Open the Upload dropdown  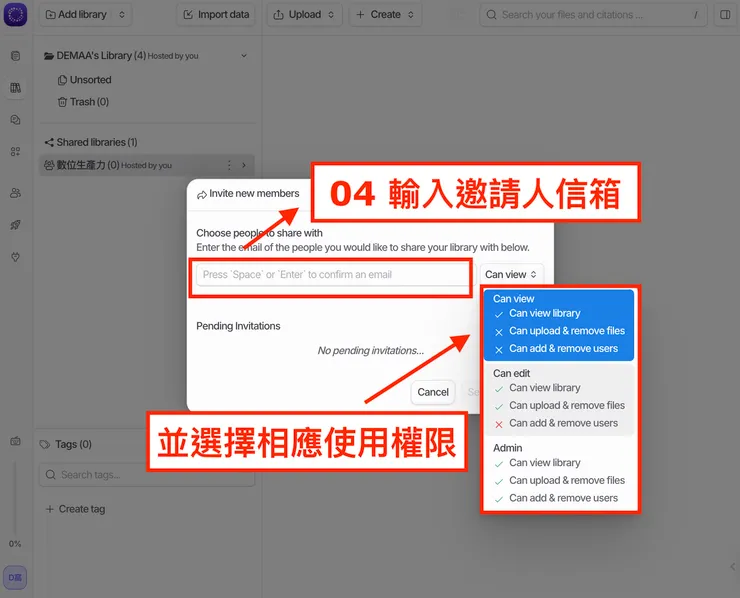[x=304, y=15]
